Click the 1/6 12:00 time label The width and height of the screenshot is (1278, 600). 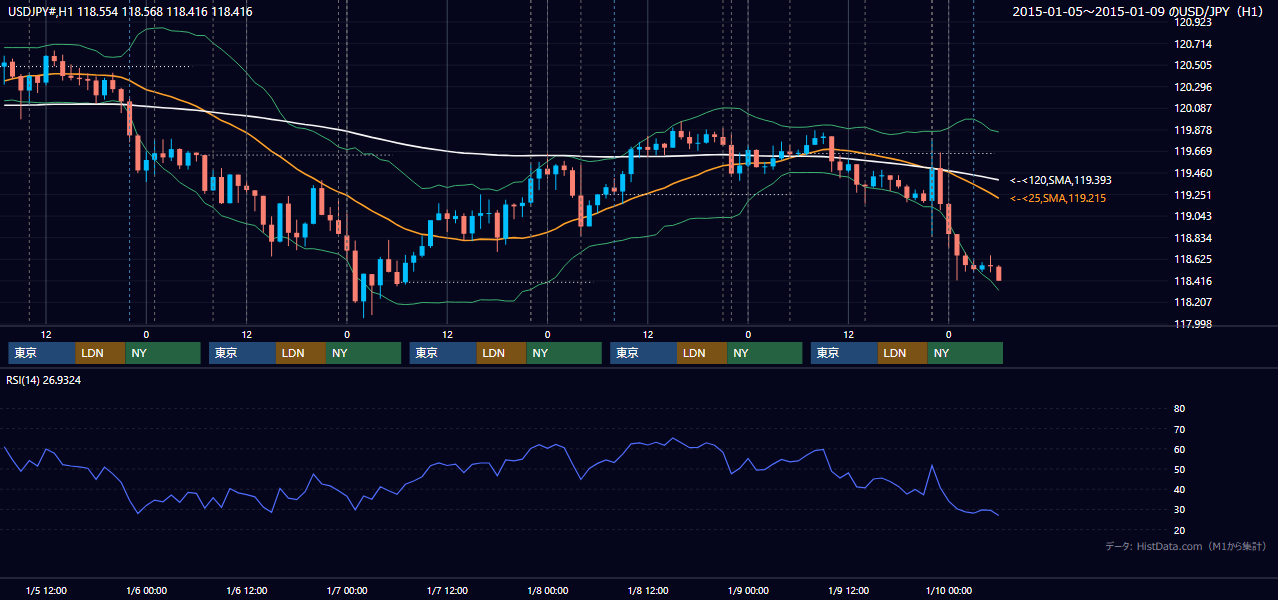coord(246,591)
